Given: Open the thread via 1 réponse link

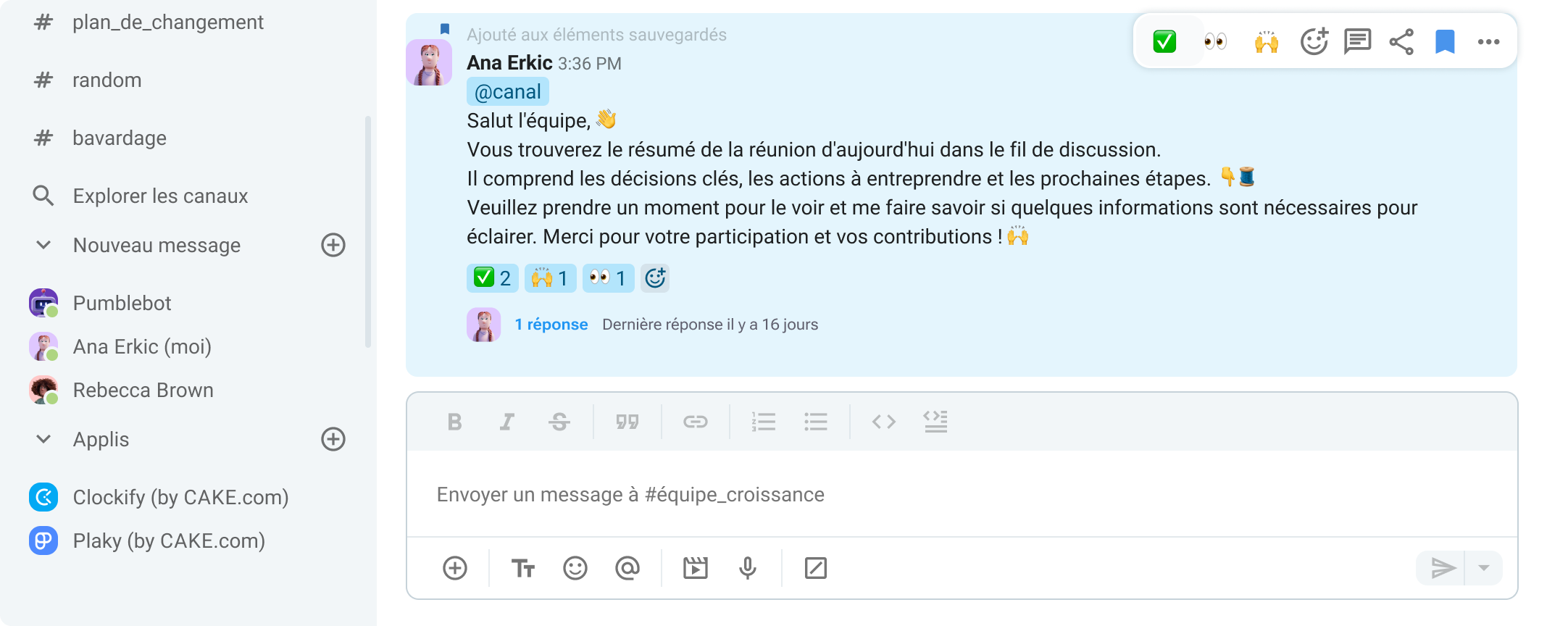Looking at the screenshot, I should (551, 324).
